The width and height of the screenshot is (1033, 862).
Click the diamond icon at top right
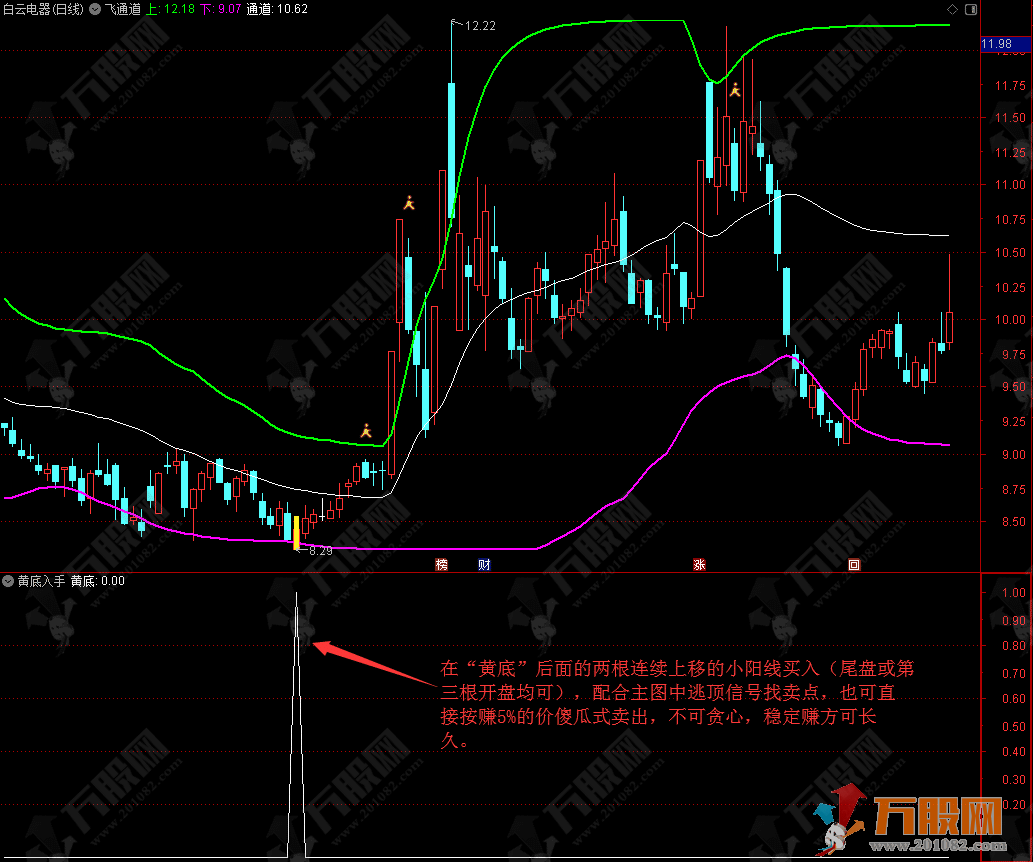[x=951, y=9]
